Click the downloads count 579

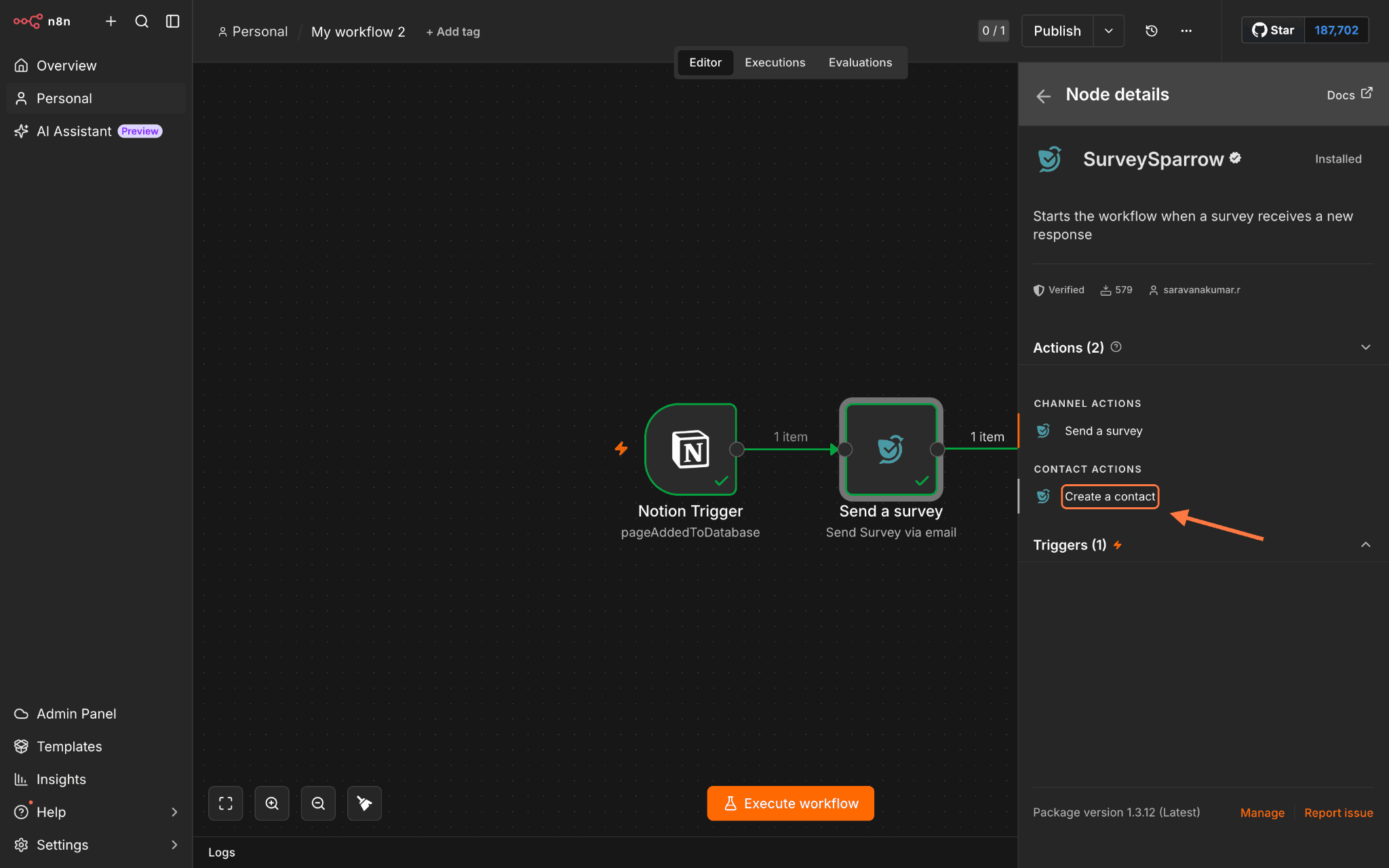(x=1116, y=290)
